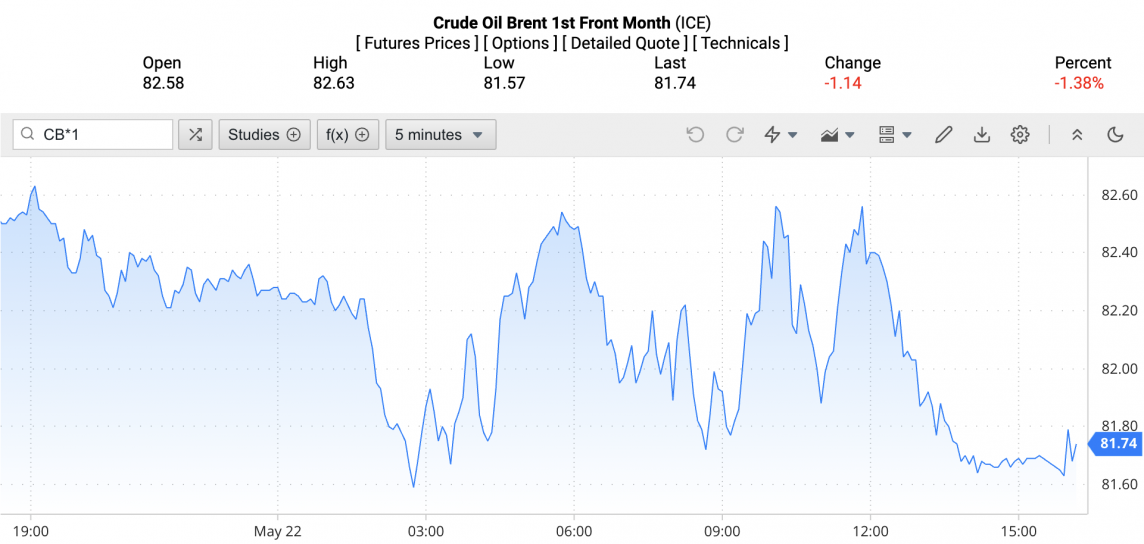Open the f(x) expression button
Screen dimensions: 1144x544
click(348, 135)
